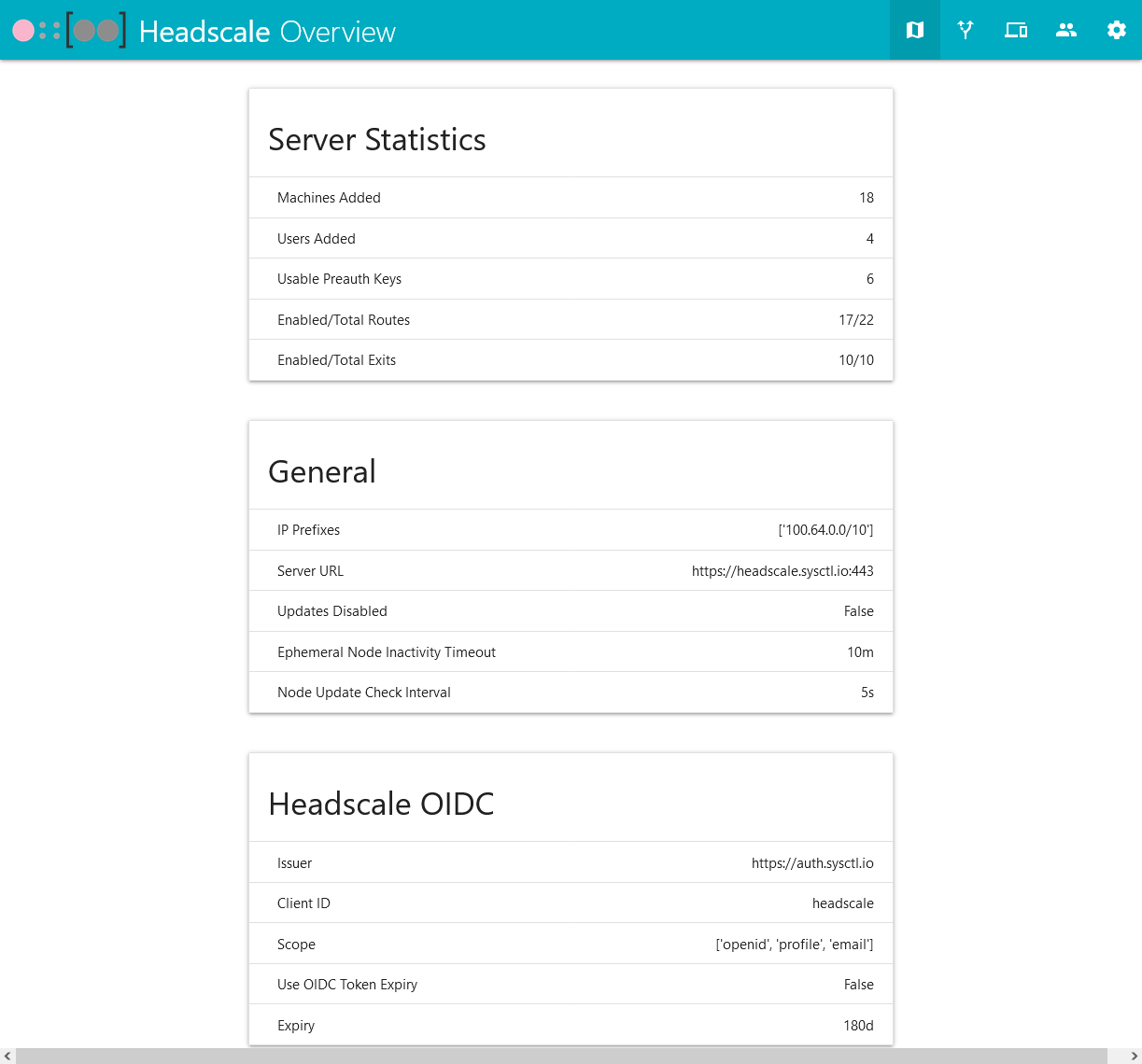The height and width of the screenshot is (1064, 1142).
Task: Select the 5s interval value
Action: pos(867,693)
